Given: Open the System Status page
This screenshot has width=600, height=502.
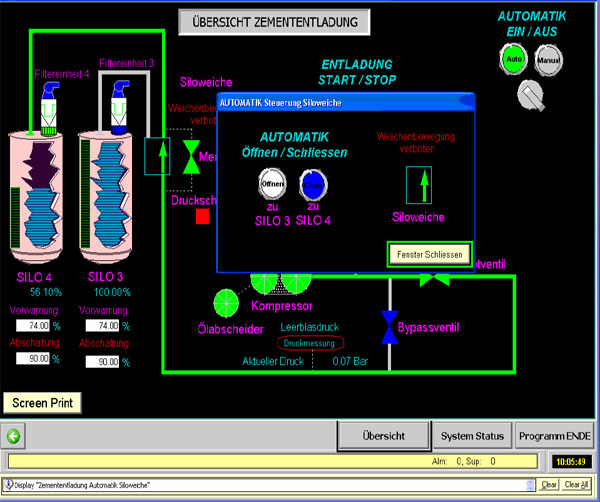Looking at the screenshot, I should 471,436.
